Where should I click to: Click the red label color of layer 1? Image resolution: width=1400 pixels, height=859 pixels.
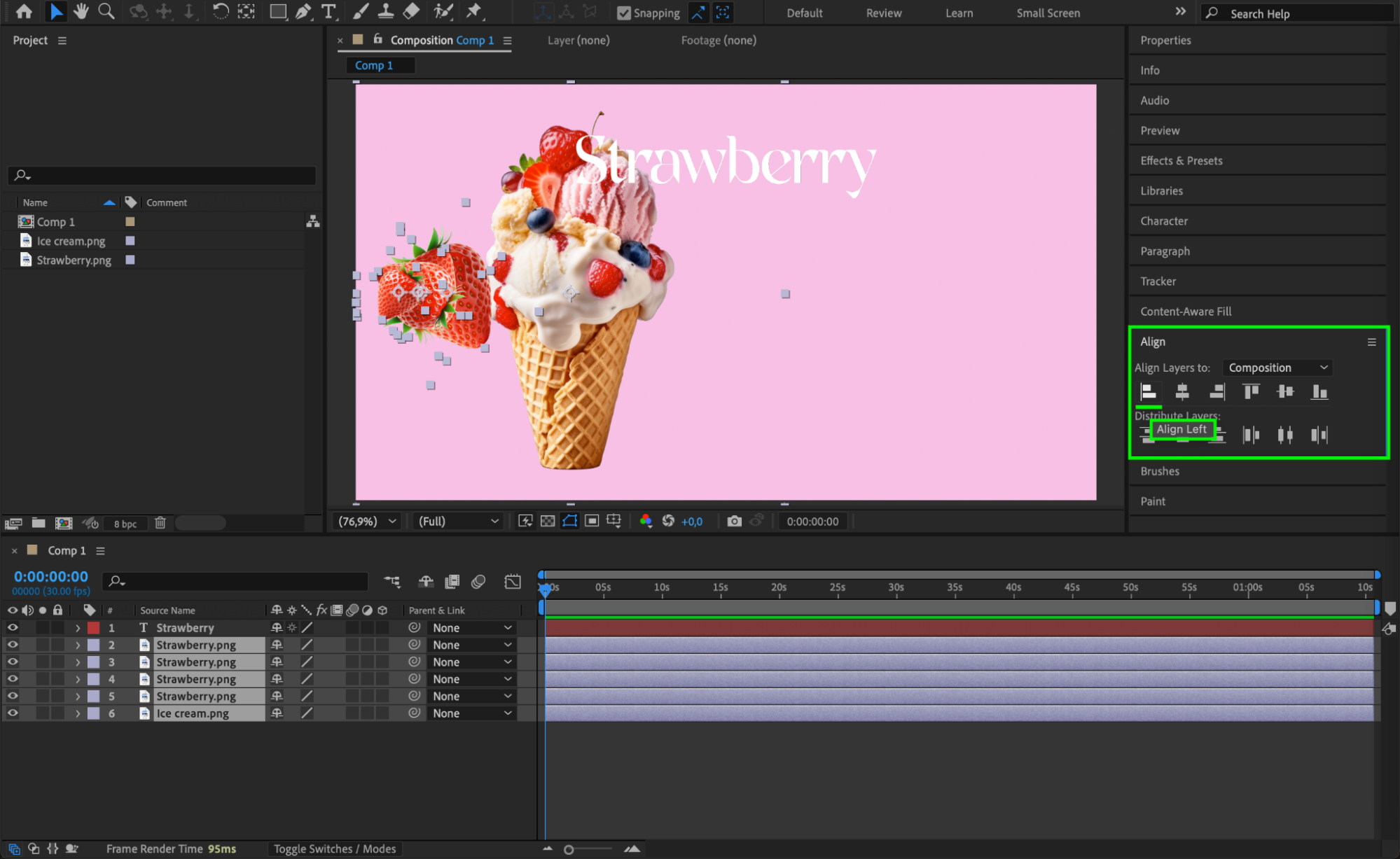pyautogui.click(x=94, y=628)
